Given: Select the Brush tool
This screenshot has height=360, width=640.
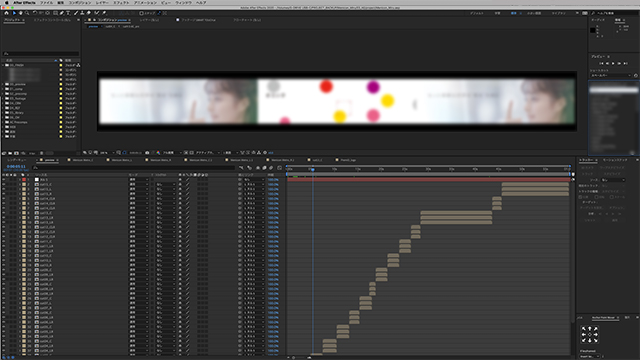Looking at the screenshot, I should coord(76,13).
